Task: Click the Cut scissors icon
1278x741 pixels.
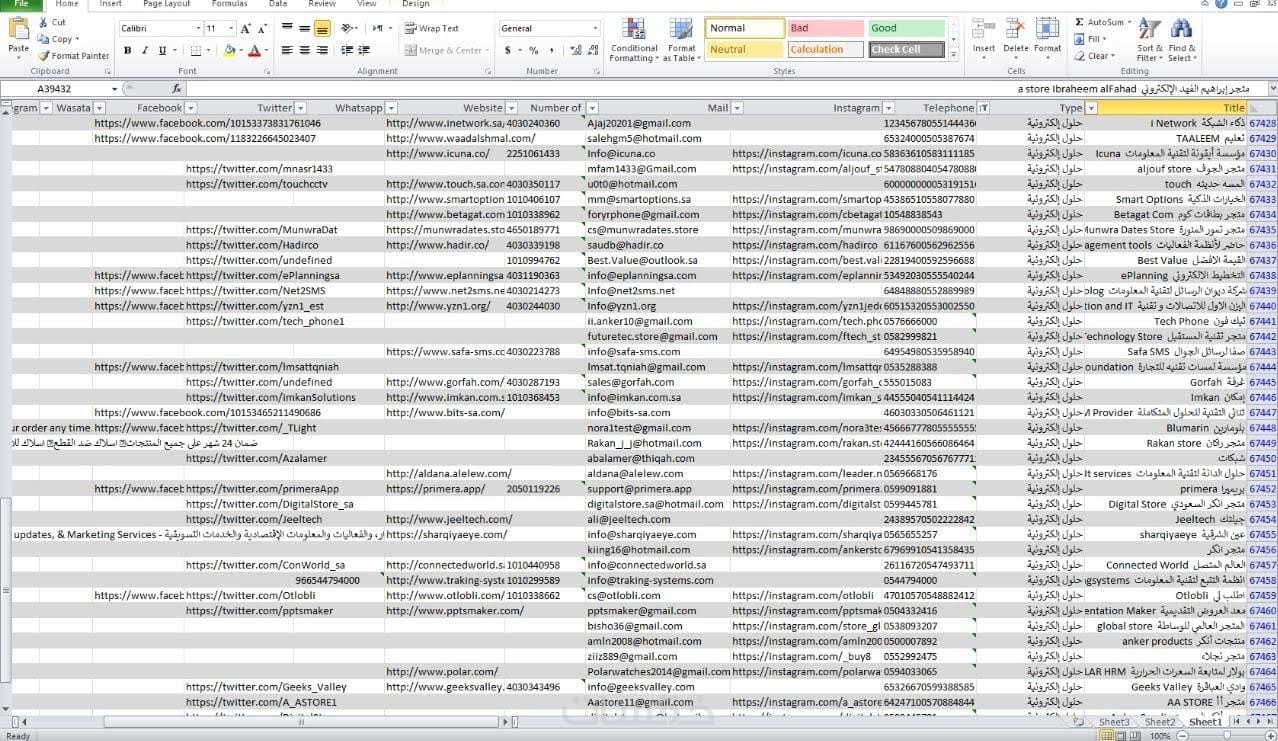Action: 43,22
